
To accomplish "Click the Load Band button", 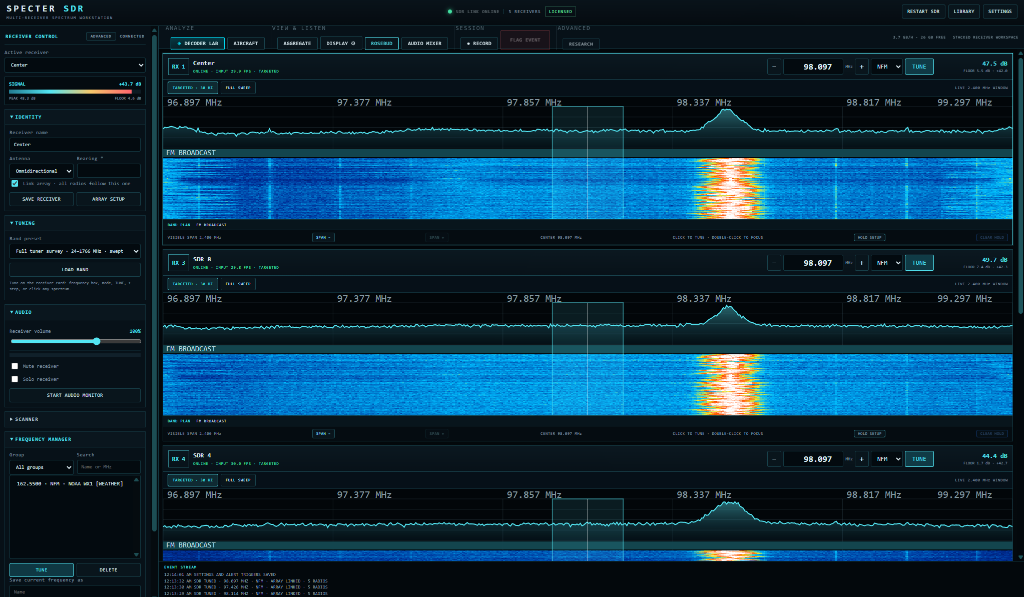I will [x=74, y=269].
